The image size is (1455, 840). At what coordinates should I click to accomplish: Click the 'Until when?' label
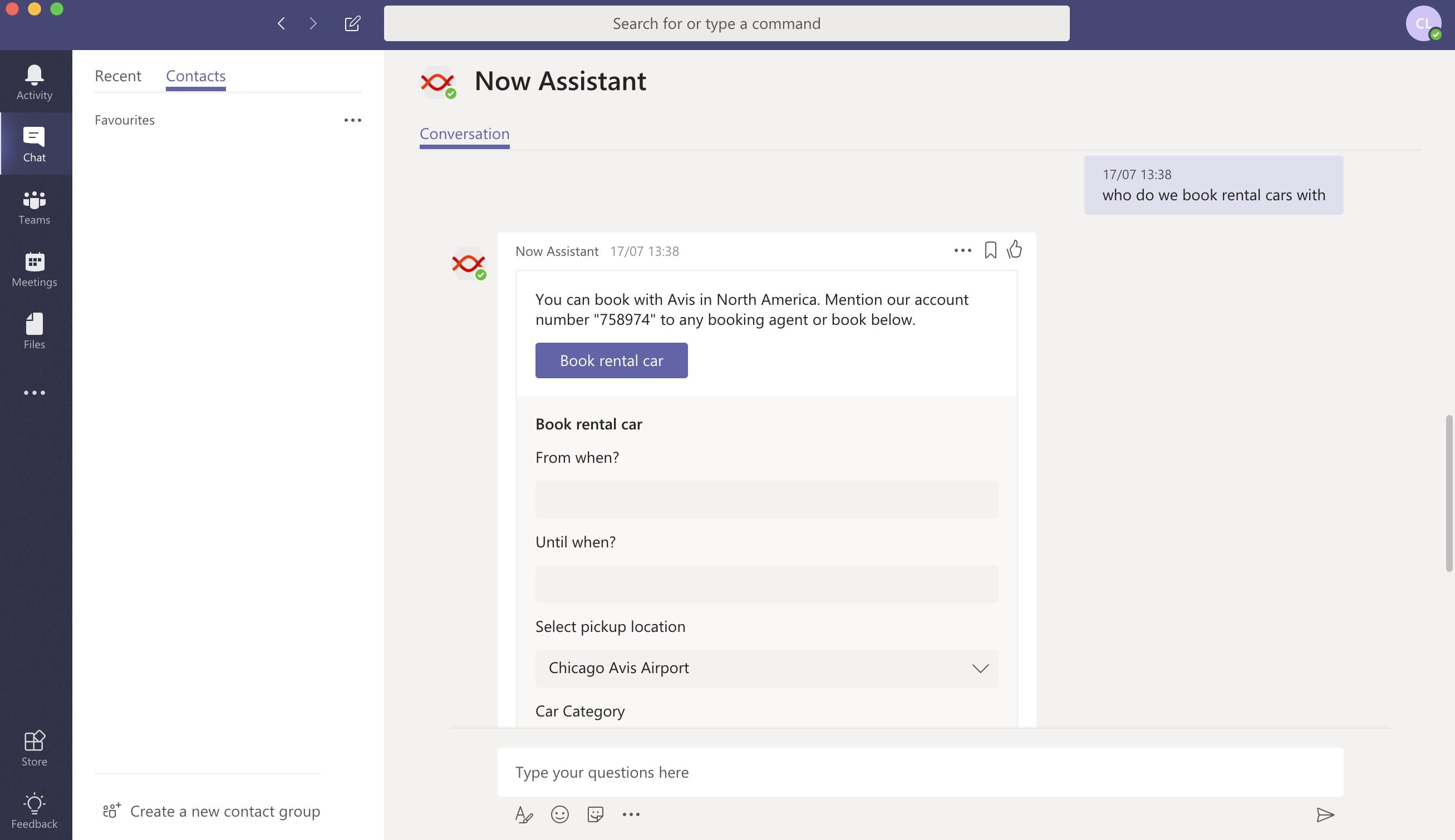click(x=575, y=542)
